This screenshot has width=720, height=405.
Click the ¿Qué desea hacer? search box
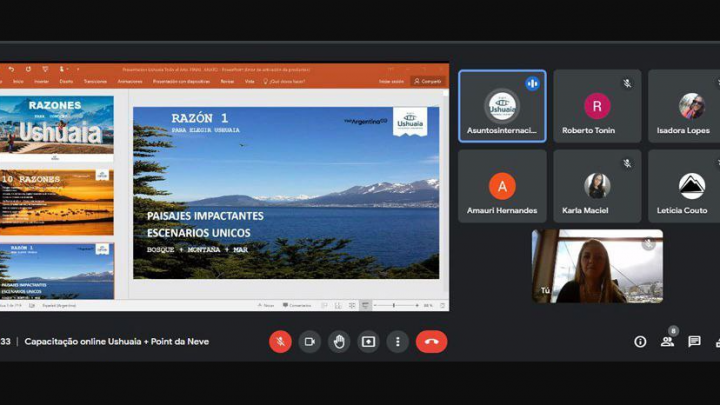coord(286,81)
